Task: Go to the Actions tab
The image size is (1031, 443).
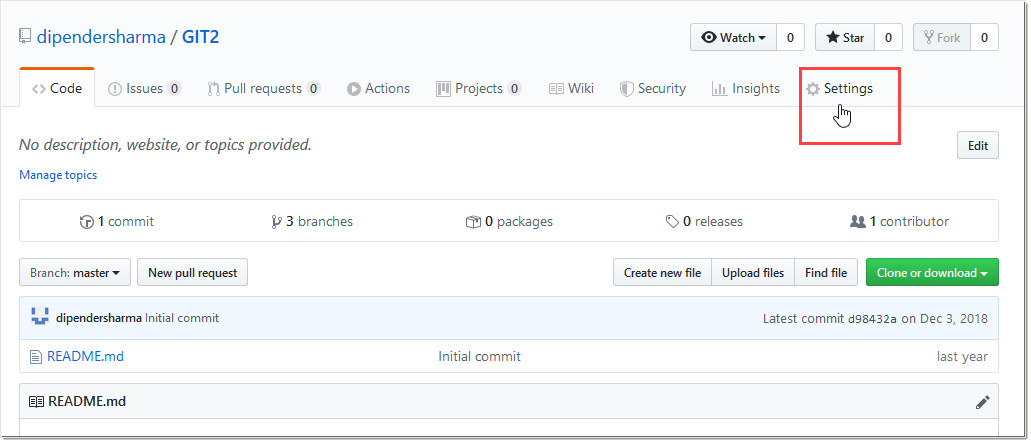Action: [378, 89]
